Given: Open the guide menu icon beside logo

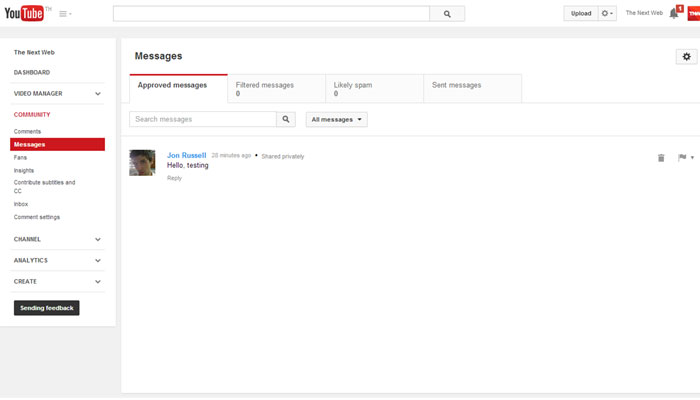Looking at the screenshot, I should 65,14.
